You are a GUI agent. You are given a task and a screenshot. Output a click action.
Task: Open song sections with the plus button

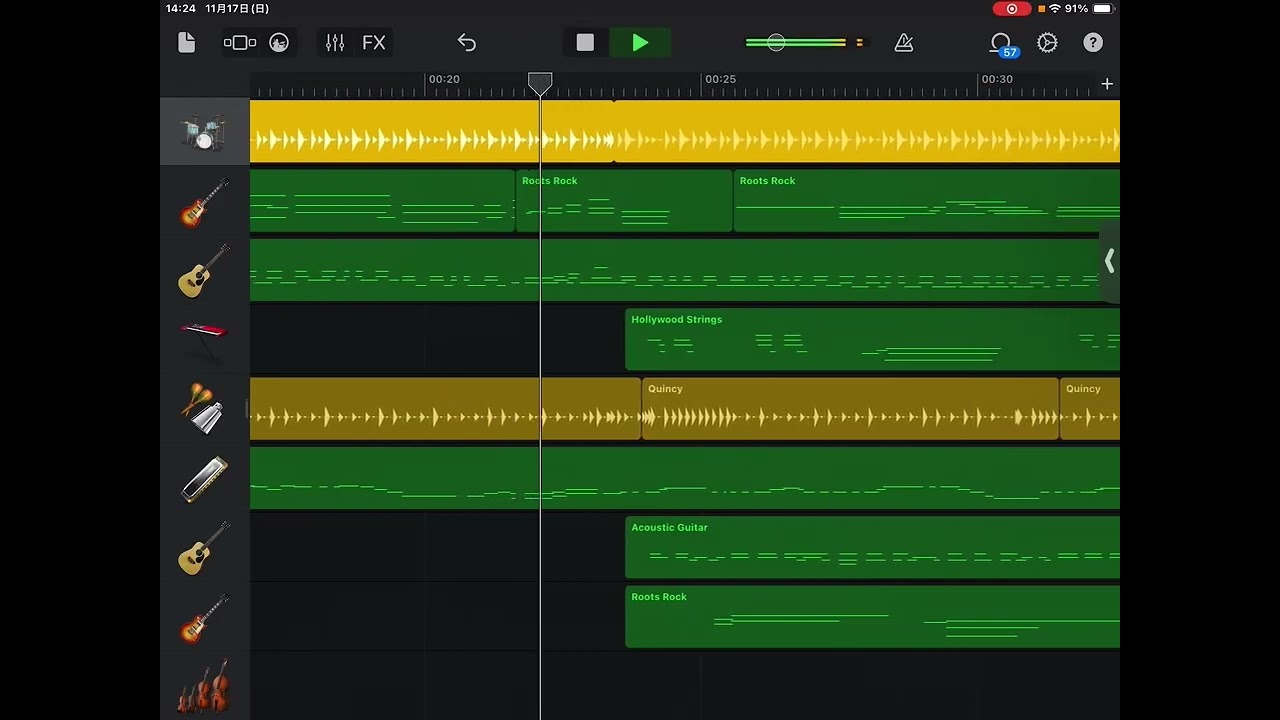coord(1106,84)
